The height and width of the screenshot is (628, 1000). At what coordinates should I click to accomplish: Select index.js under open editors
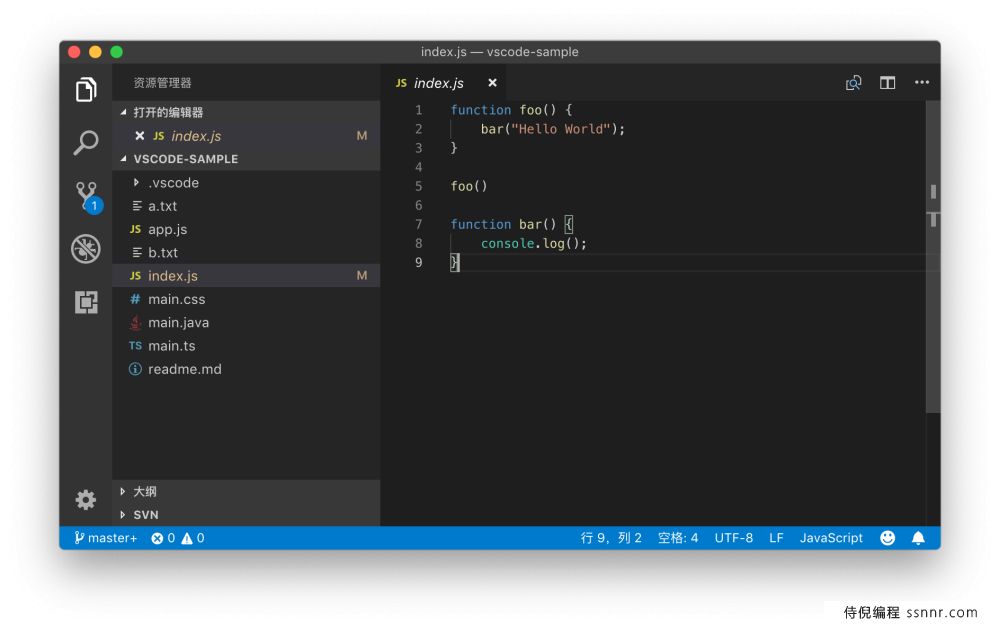tap(246, 136)
